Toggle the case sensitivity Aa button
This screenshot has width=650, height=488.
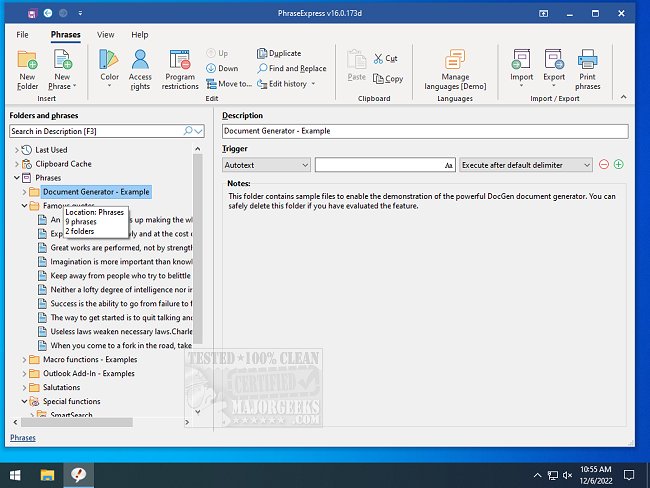pos(449,165)
